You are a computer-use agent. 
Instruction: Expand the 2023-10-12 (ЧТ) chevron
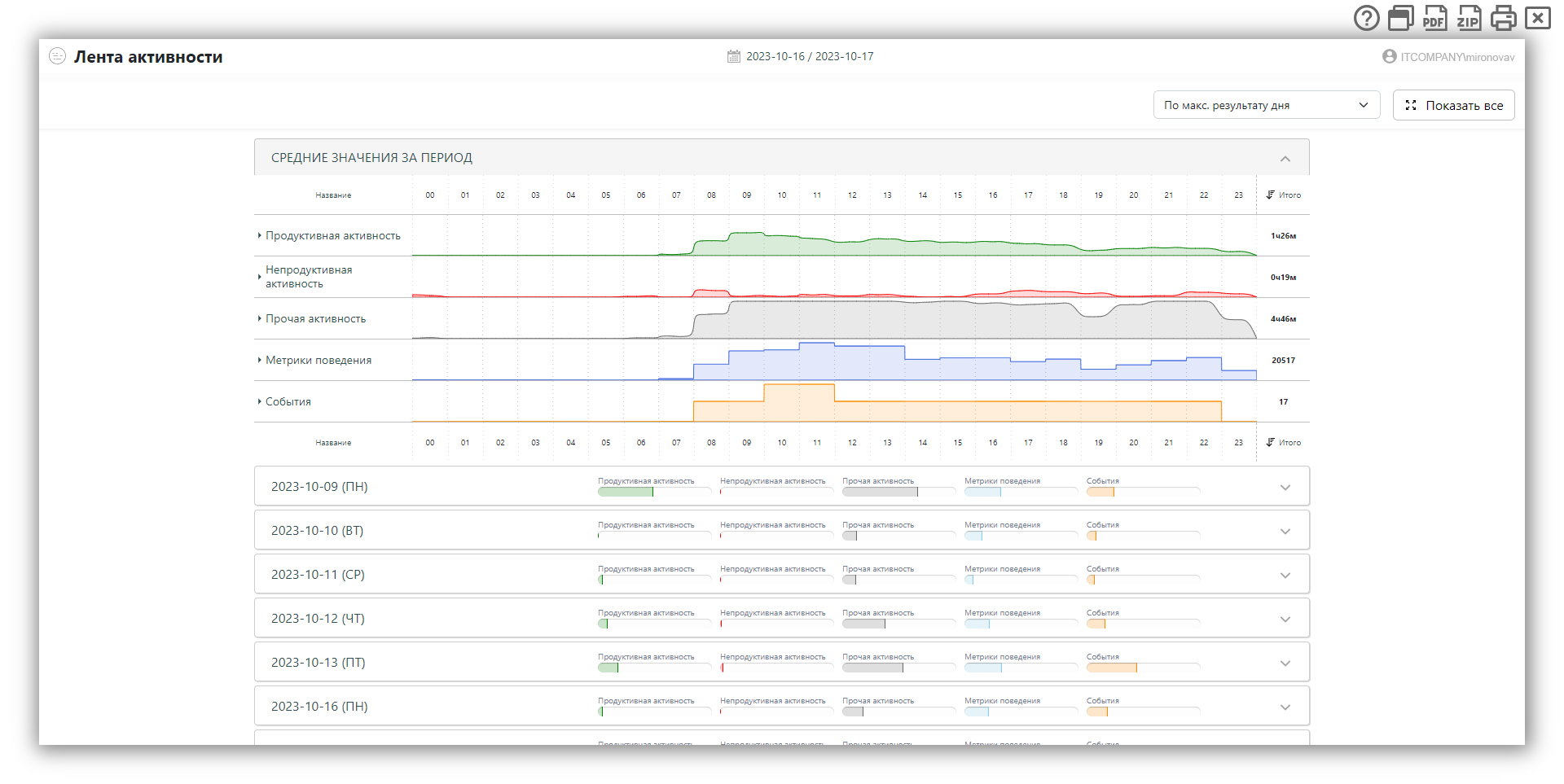(x=1285, y=620)
